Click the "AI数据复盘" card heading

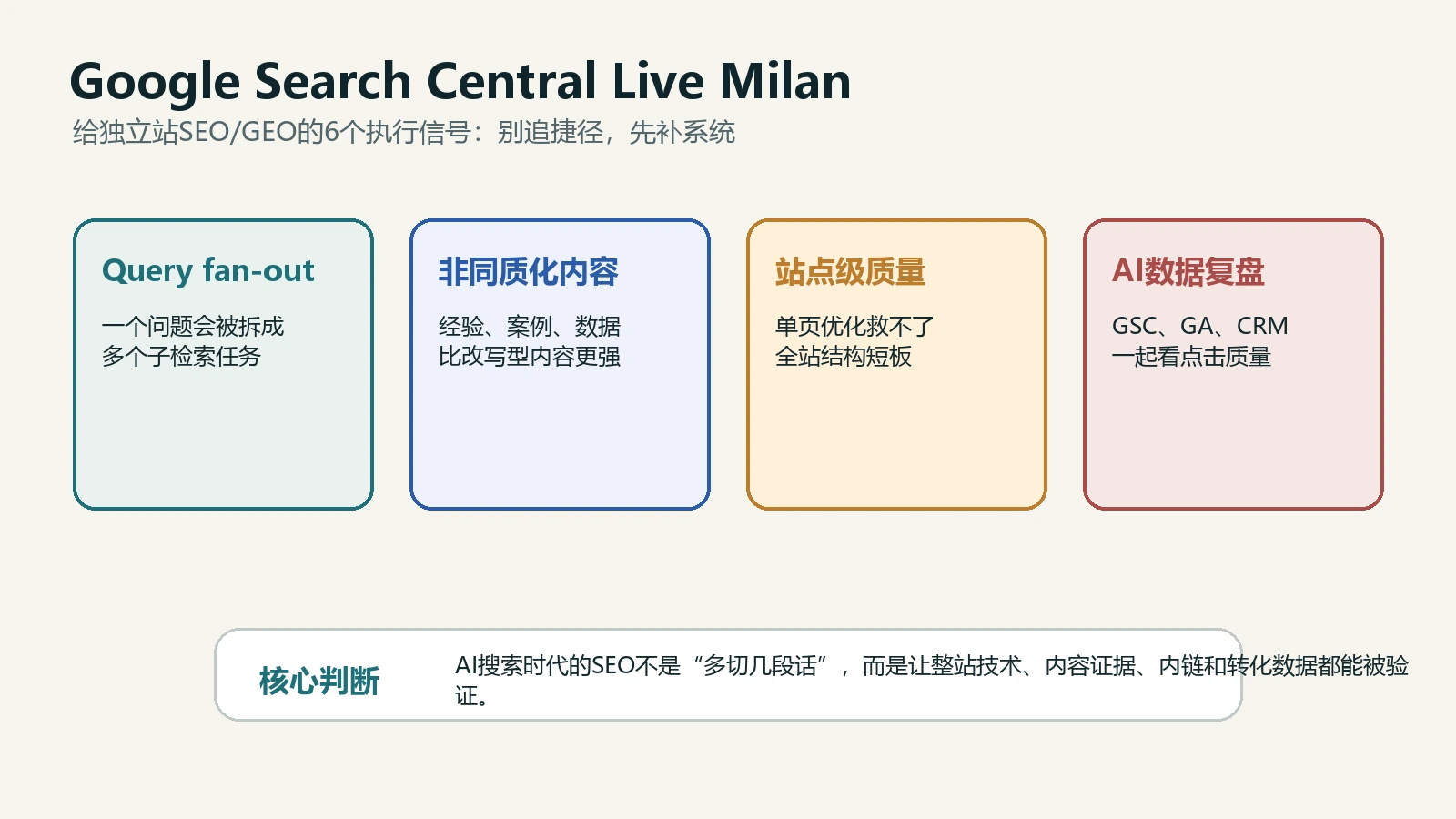1188,271
